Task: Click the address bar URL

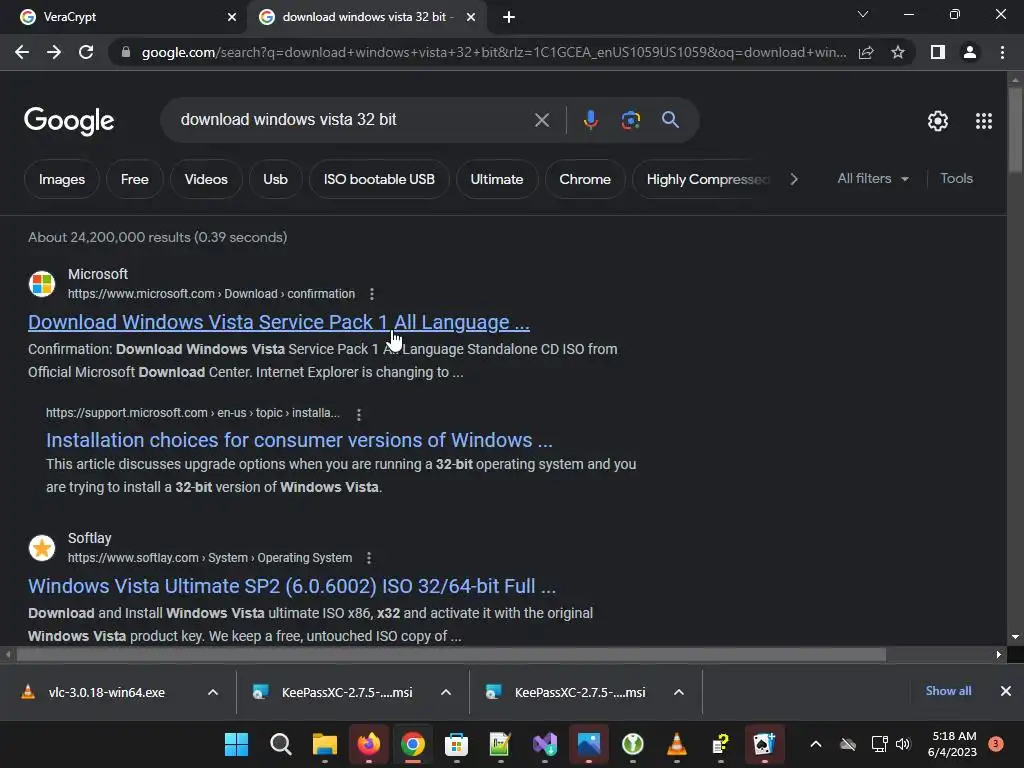Action: (x=494, y=52)
